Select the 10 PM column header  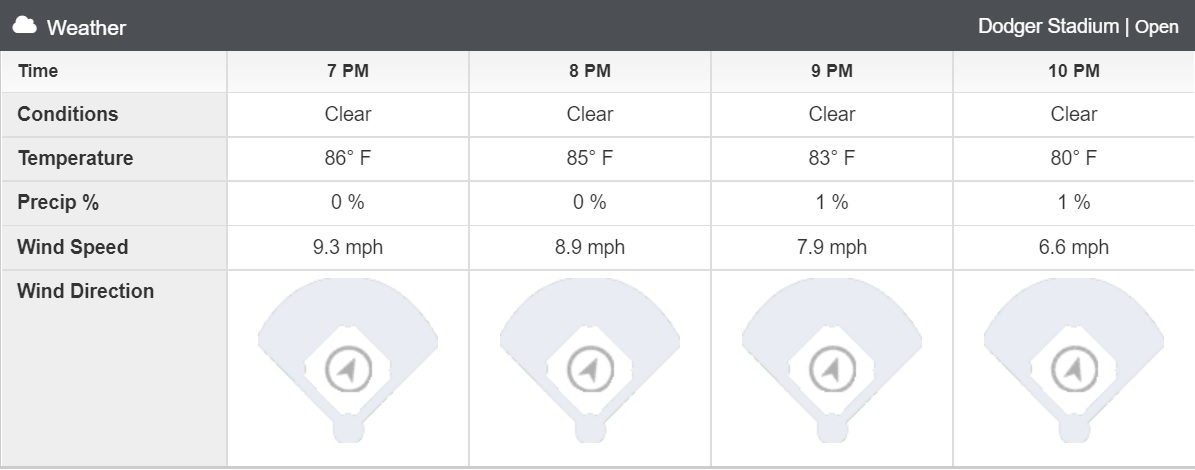pos(1074,72)
